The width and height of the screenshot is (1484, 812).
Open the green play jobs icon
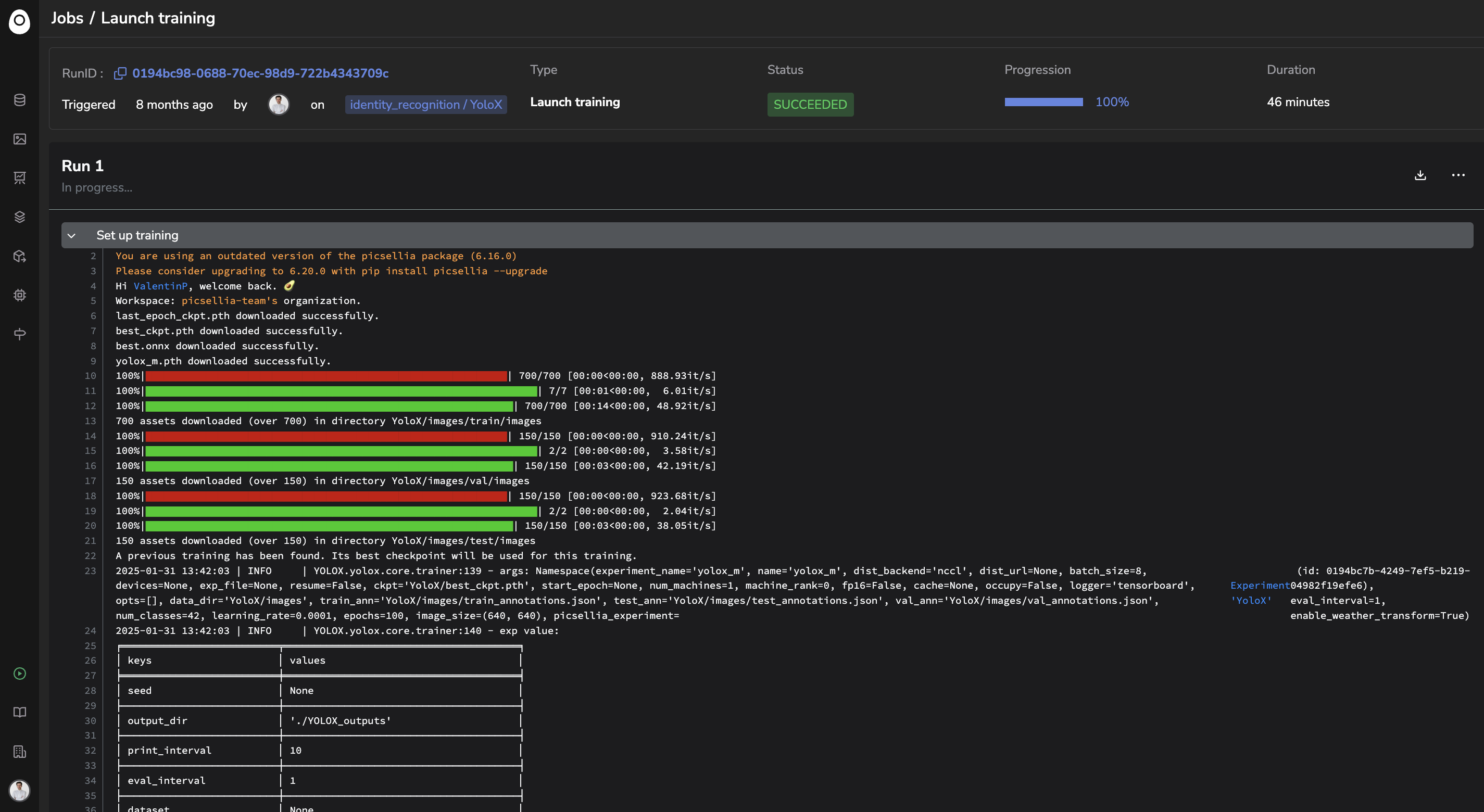click(20, 673)
